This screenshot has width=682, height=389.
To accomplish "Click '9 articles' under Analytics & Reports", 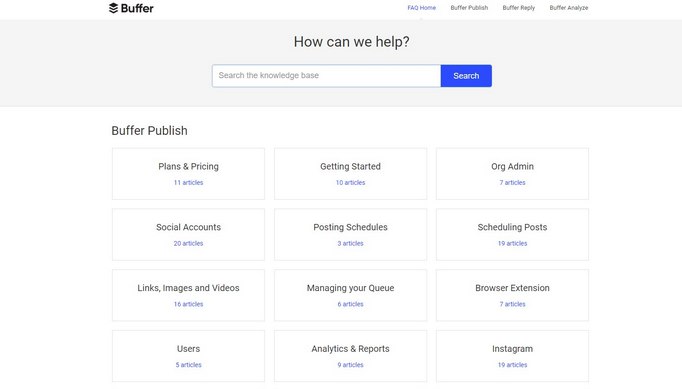I will coord(350,365).
